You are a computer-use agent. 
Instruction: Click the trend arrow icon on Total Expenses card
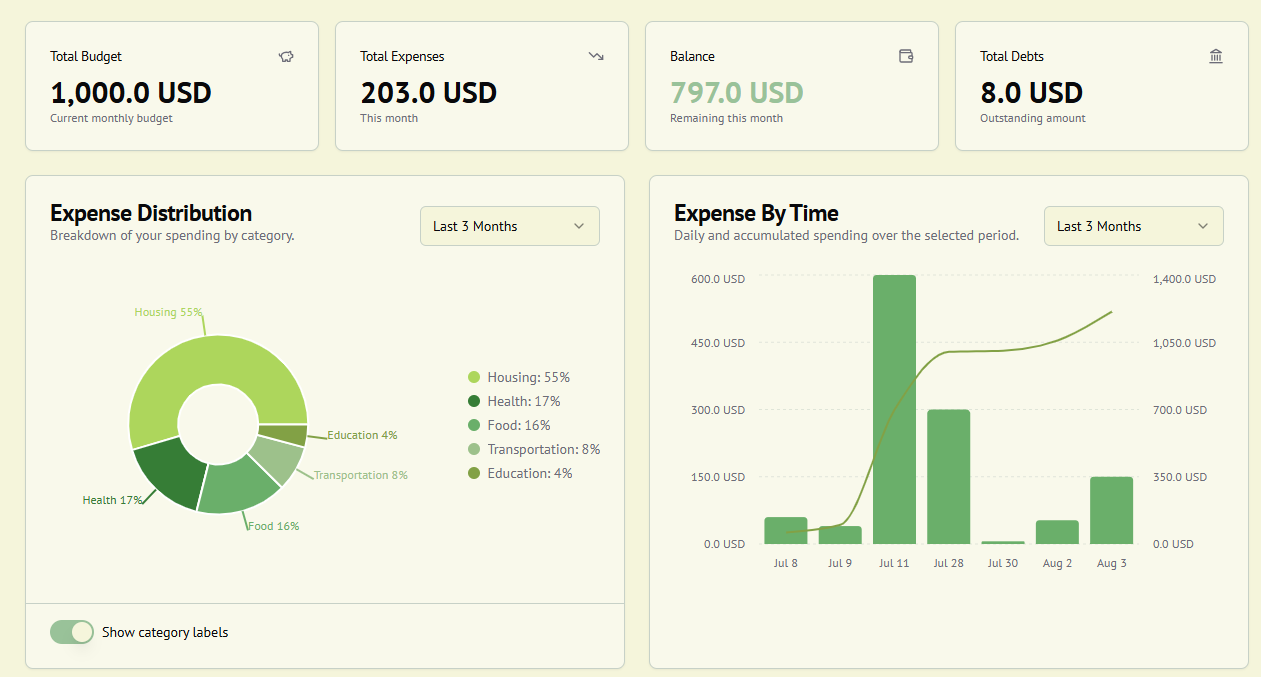(596, 56)
